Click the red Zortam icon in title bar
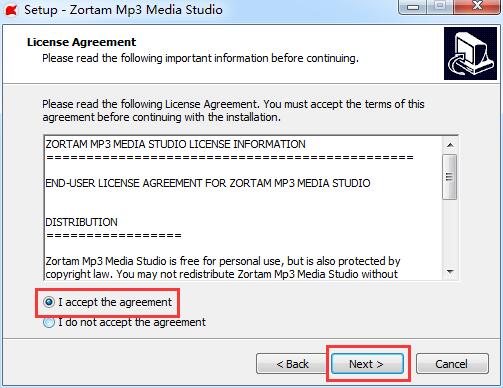 (x=11, y=10)
